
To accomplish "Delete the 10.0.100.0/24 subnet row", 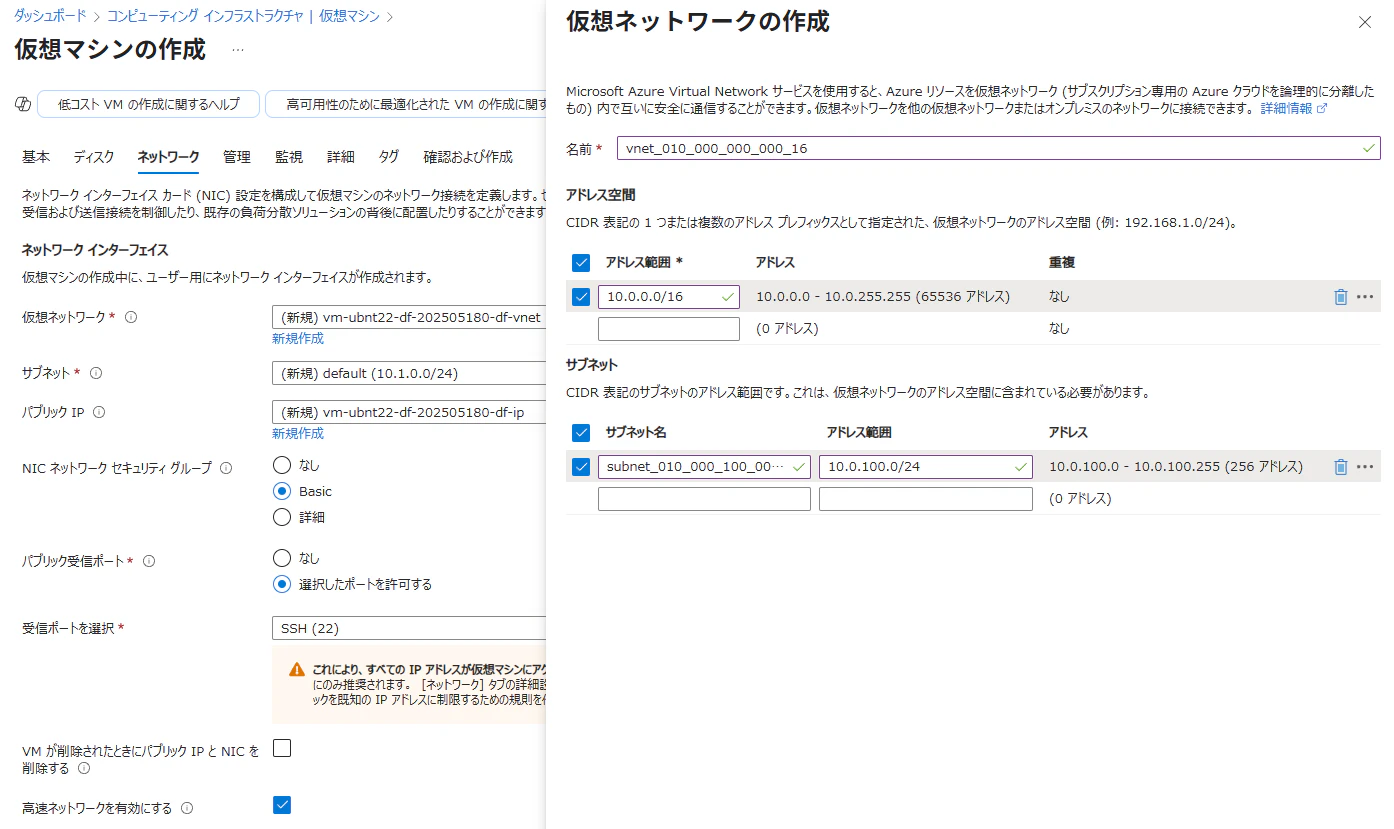I will click(x=1341, y=467).
